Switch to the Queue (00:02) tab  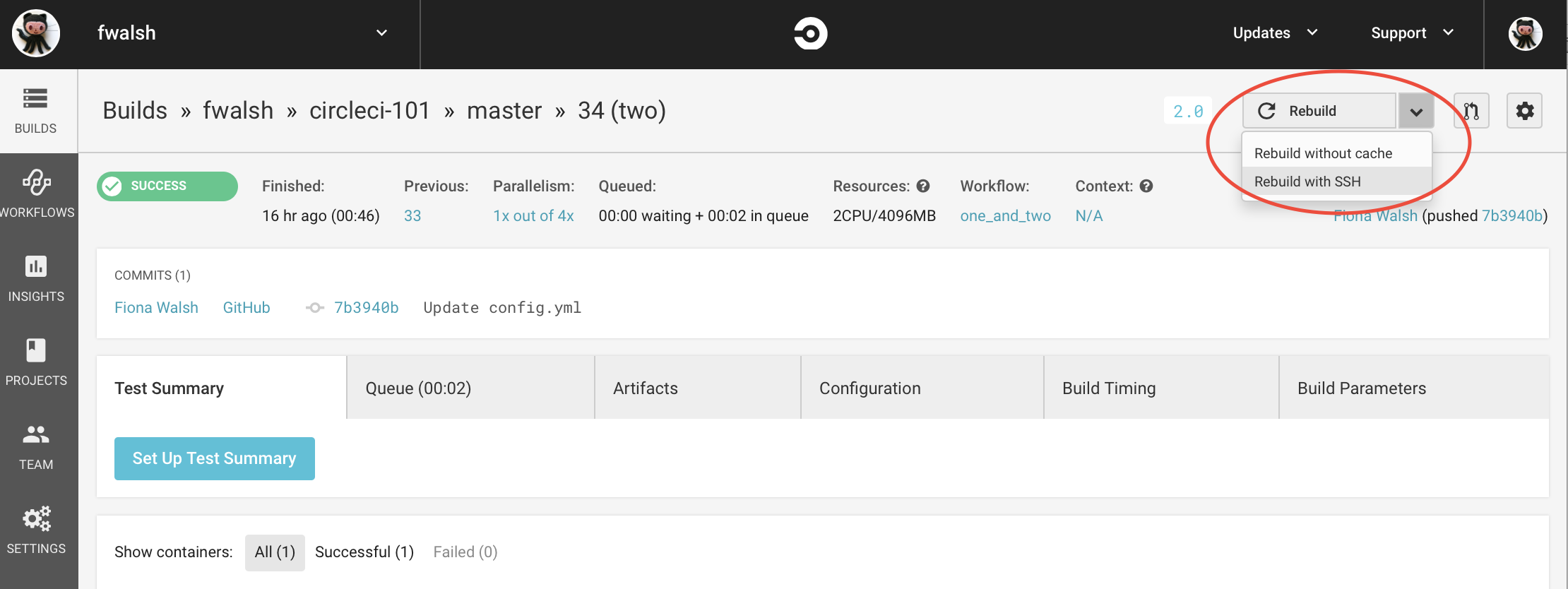[x=470, y=388]
